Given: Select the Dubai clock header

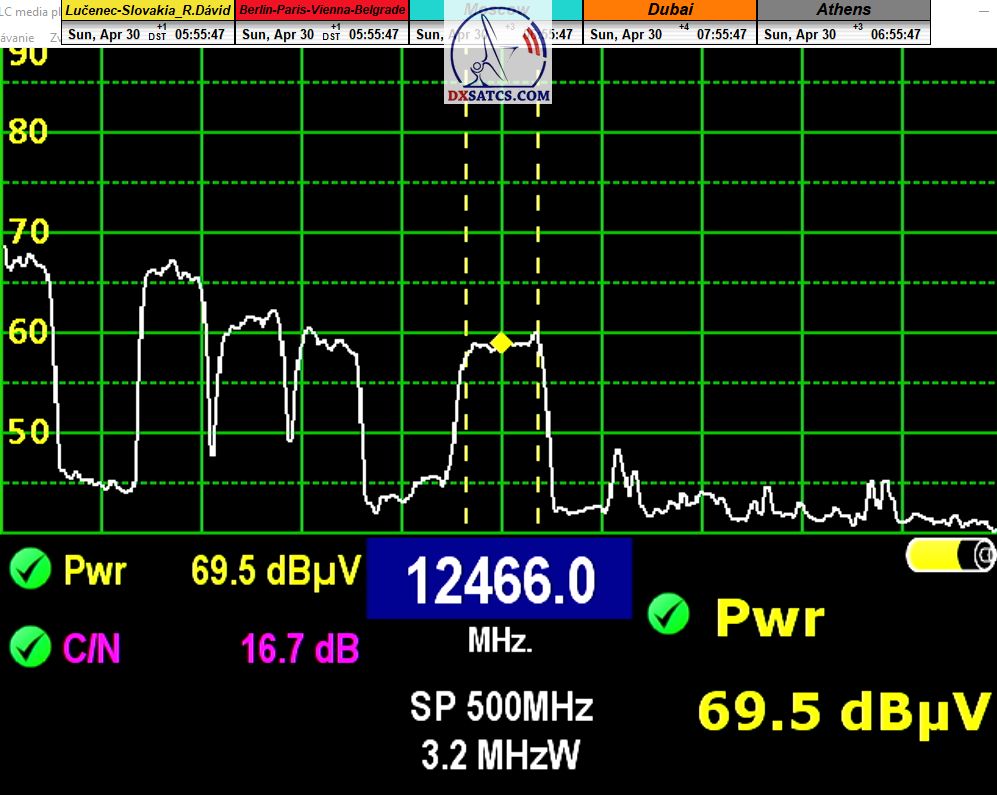Looking at the screenshot, I should click(670, 10).
